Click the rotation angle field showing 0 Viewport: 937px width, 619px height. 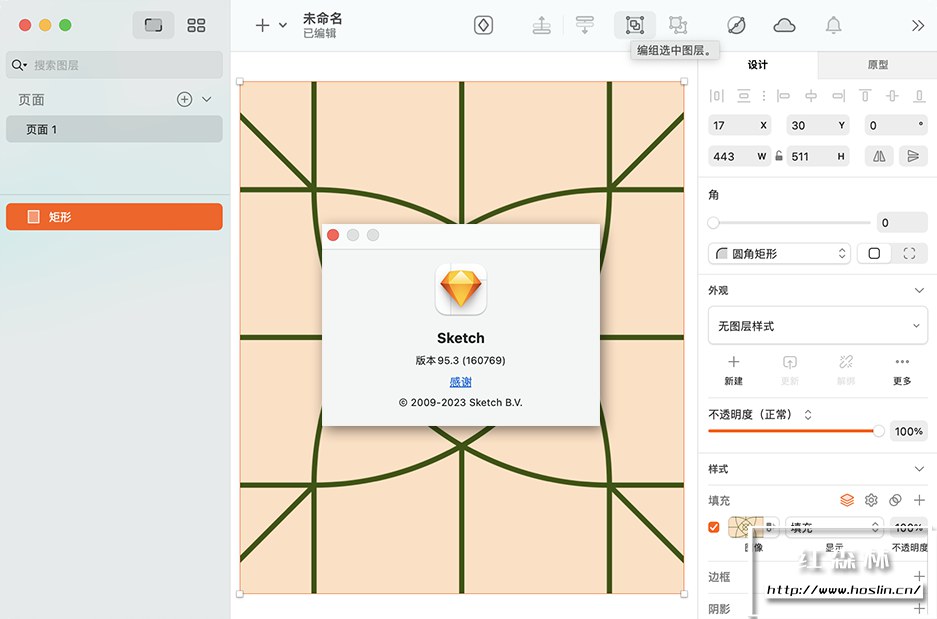pyautogui.click(x=896, y=125)
